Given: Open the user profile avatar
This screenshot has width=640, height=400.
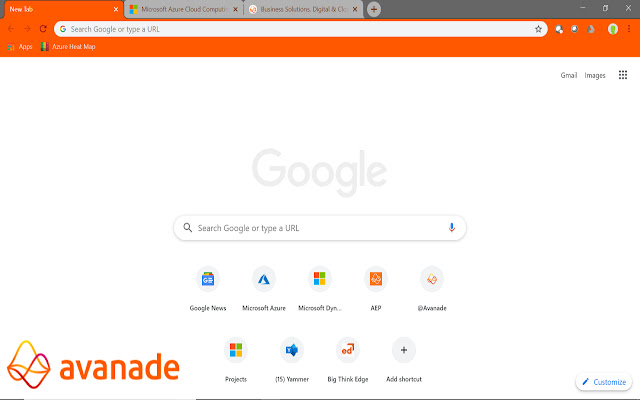Looking at the screenshot, I should pos(613,29).
